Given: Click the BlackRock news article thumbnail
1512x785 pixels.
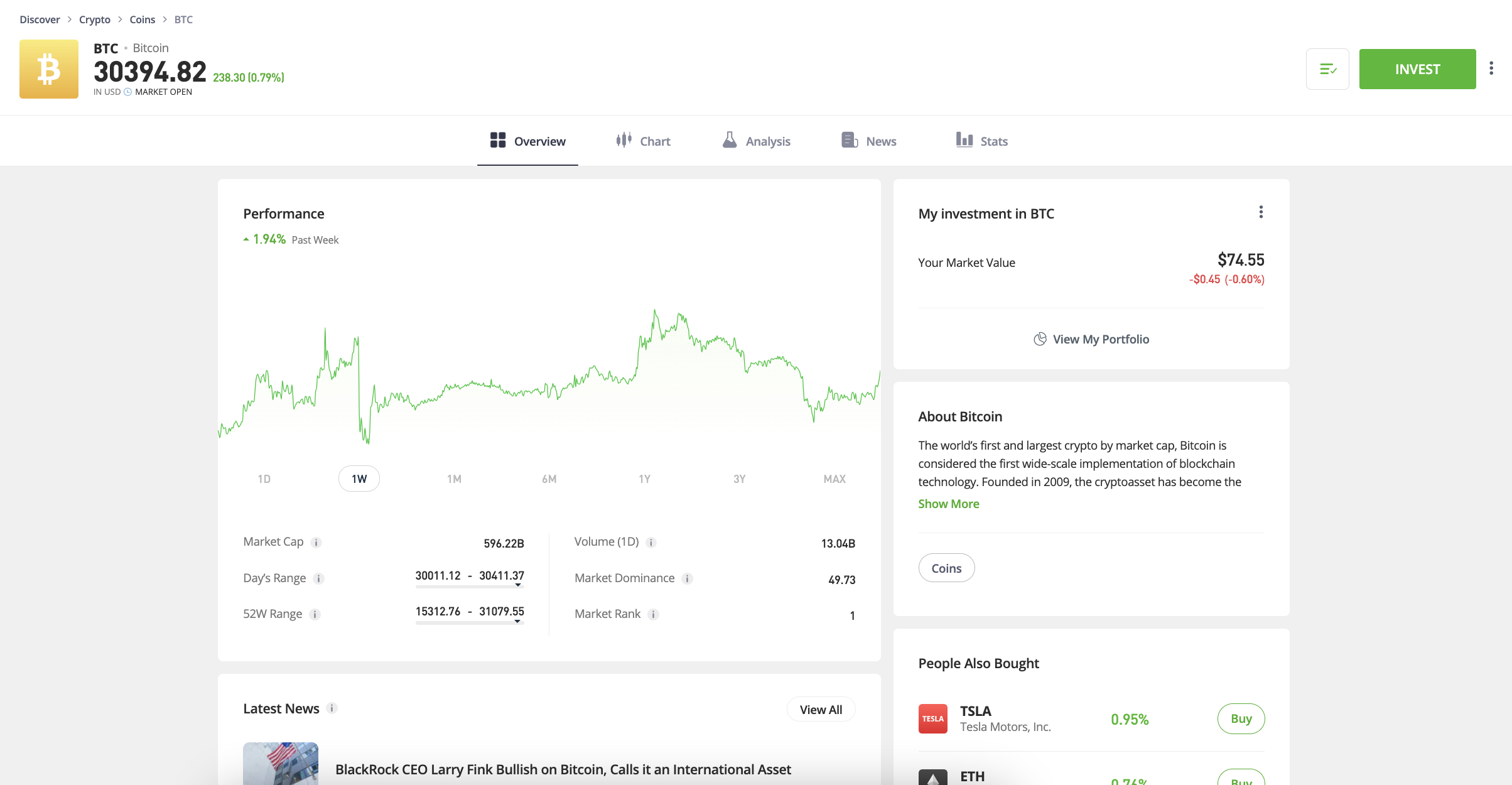Looking at the screenshot, I should pos(281,764).
